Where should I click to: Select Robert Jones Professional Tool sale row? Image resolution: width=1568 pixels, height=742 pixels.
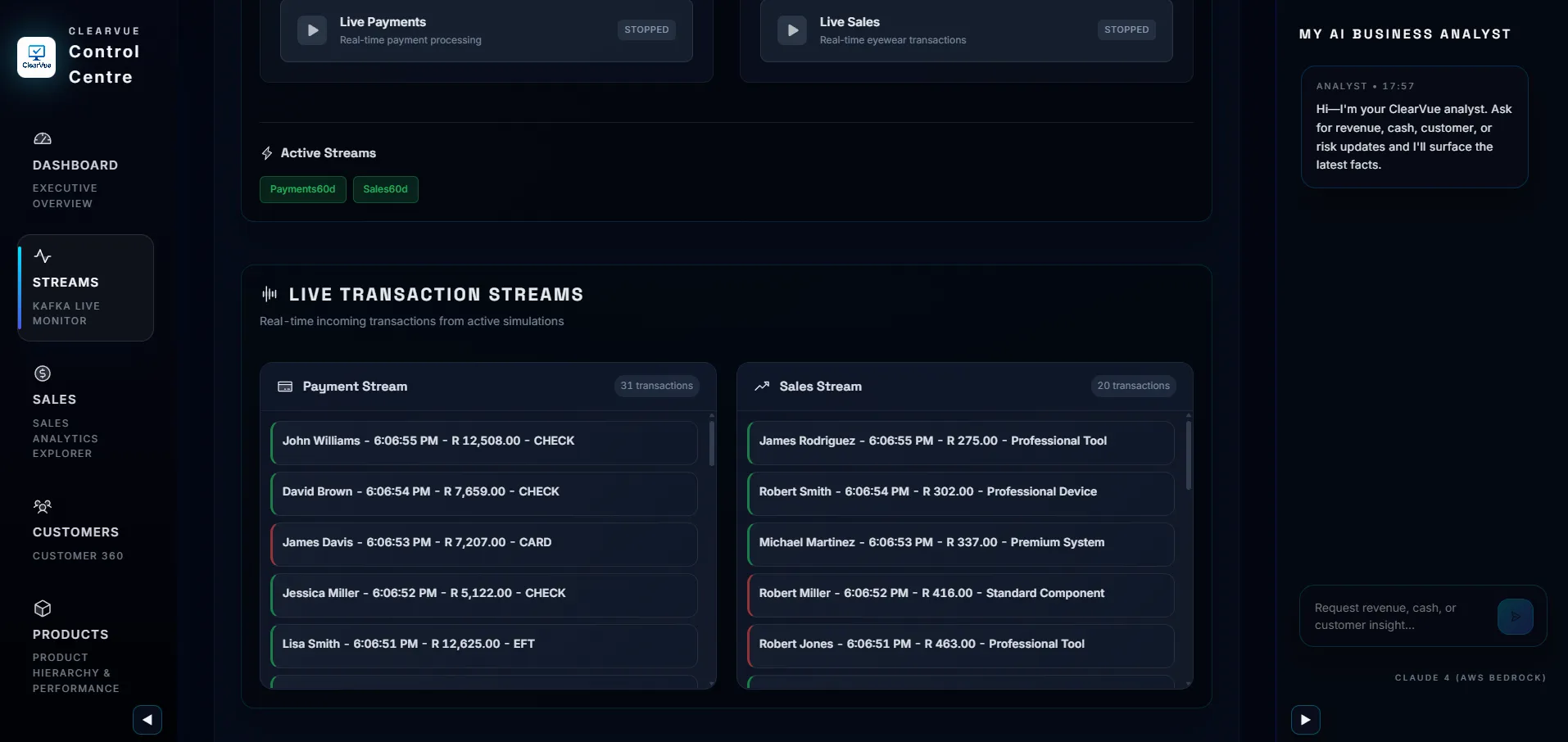coord(961,646)
